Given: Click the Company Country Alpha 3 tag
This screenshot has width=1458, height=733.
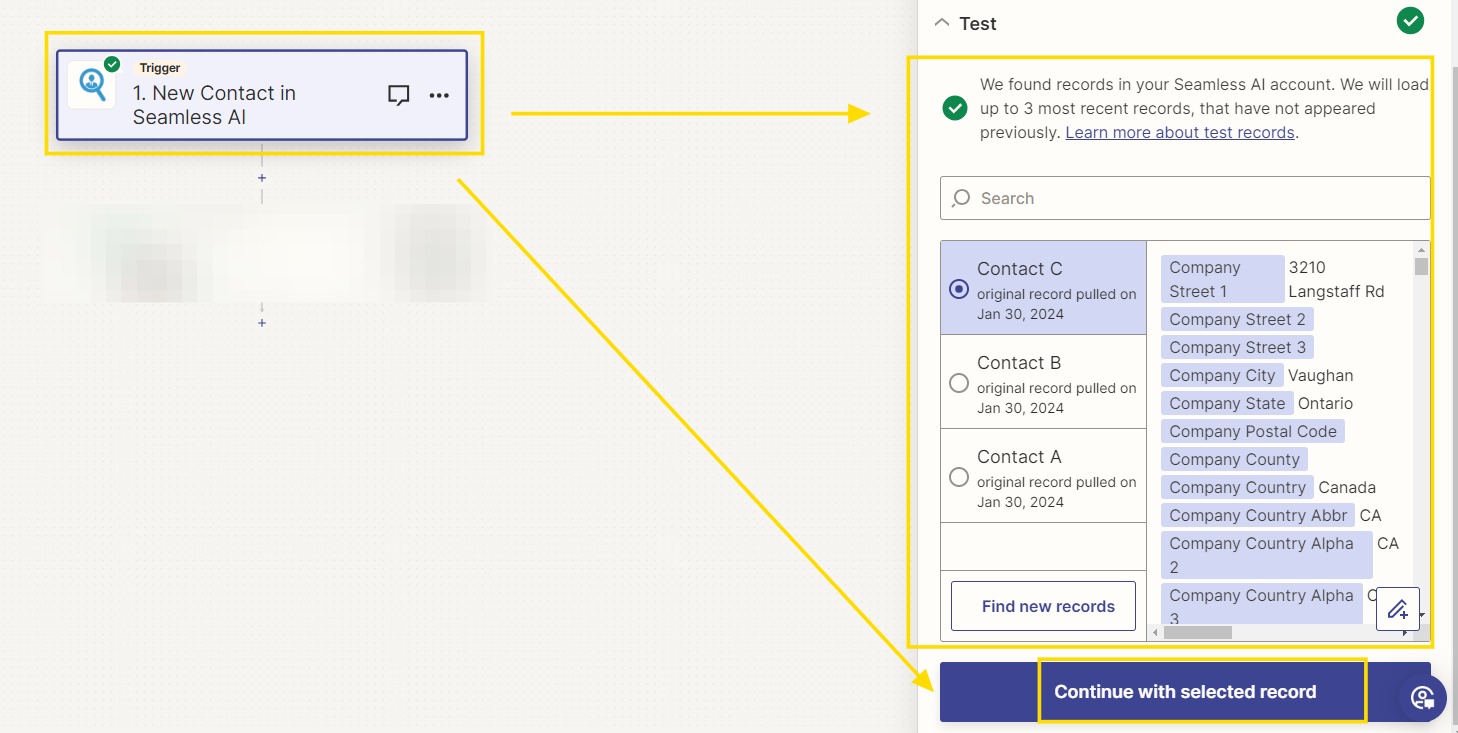Looking at the screenshot, I should (1261, 606).
